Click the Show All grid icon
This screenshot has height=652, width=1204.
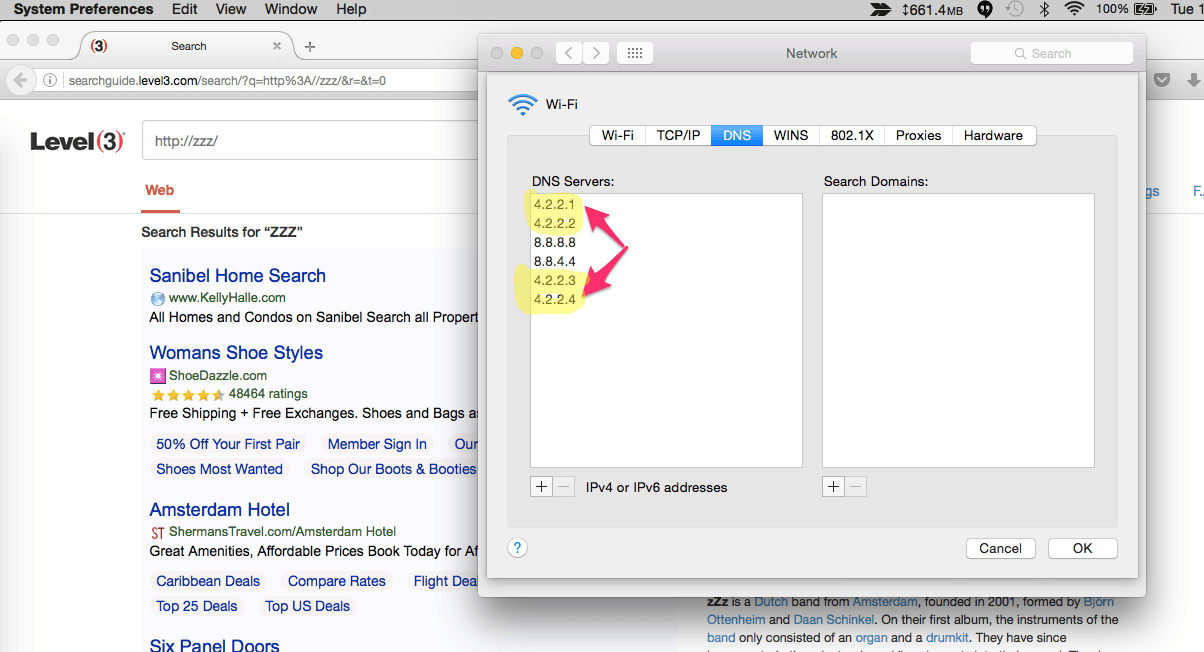(x=635, y=53)
